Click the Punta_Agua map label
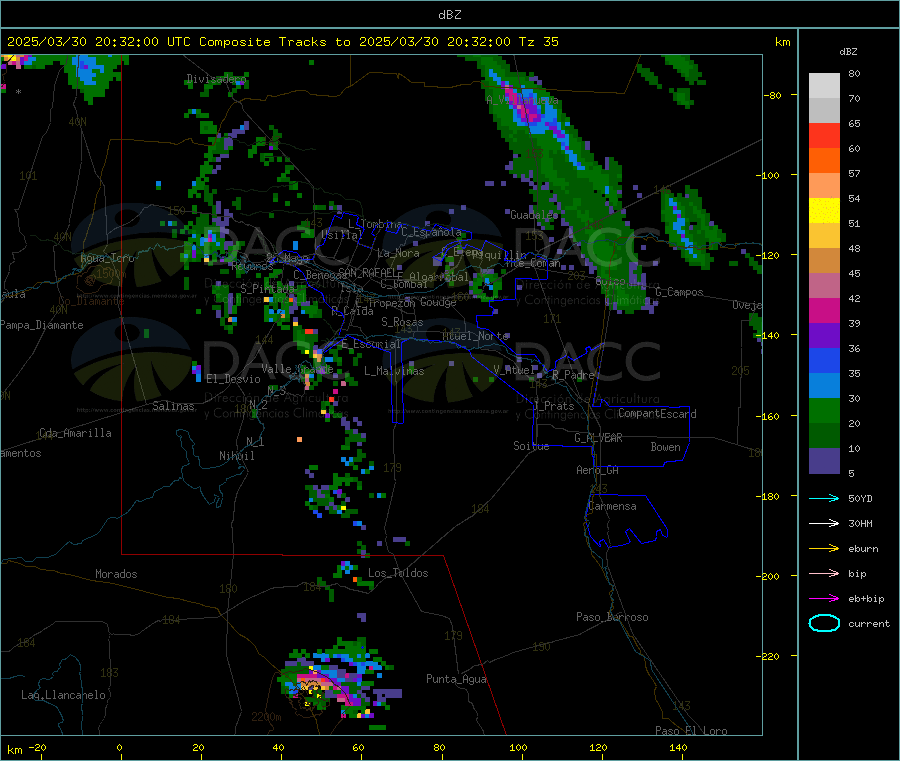 (456, 679)
